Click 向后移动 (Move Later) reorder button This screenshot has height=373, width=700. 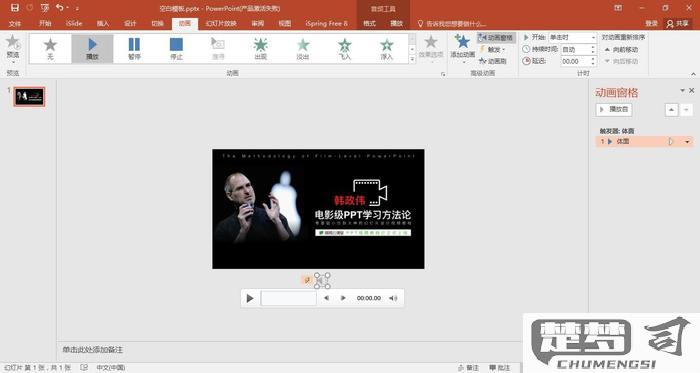(621, 61)
